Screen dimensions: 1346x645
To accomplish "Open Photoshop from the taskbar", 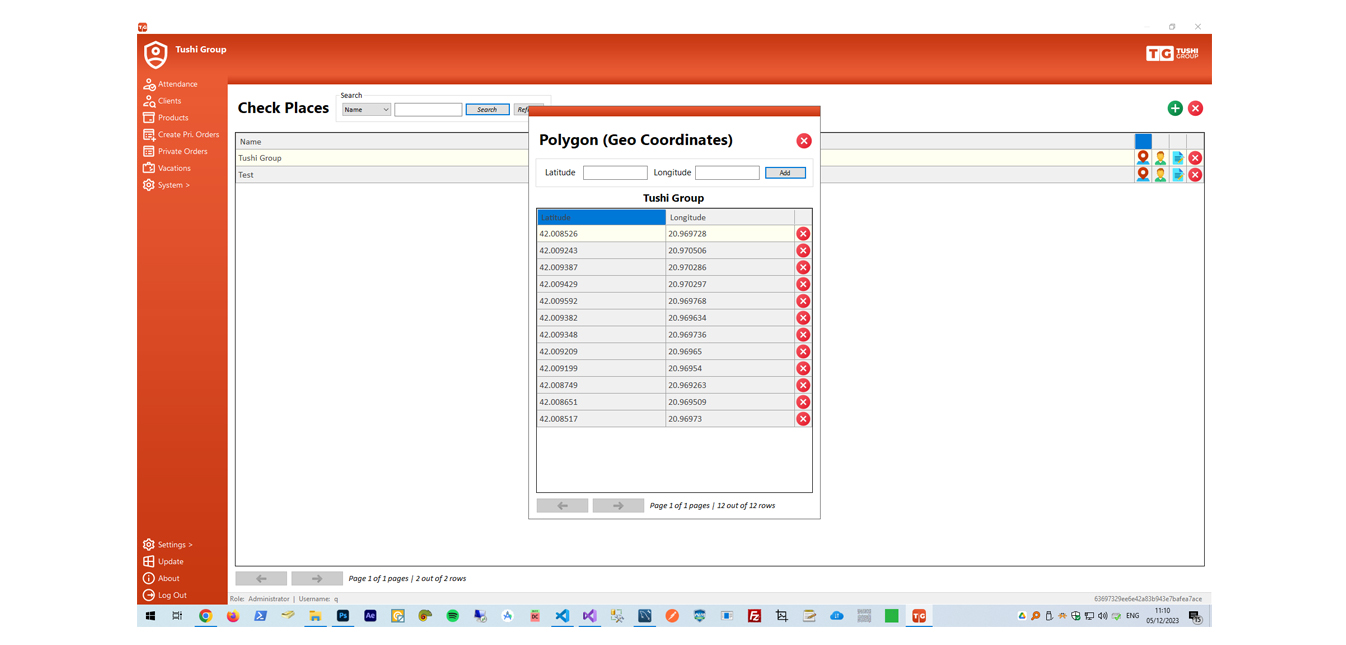I will tap(343, 616).
